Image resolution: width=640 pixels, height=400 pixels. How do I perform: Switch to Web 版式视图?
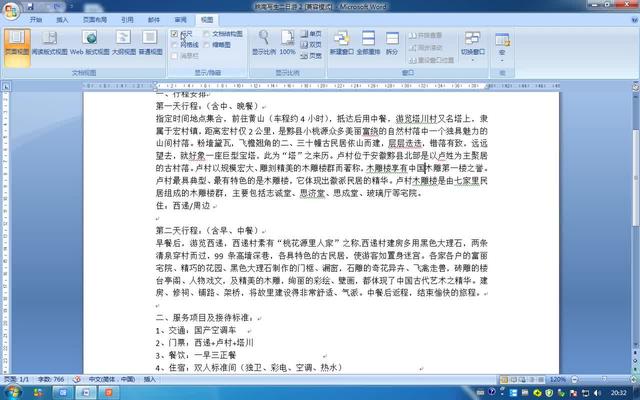(90, 44)
